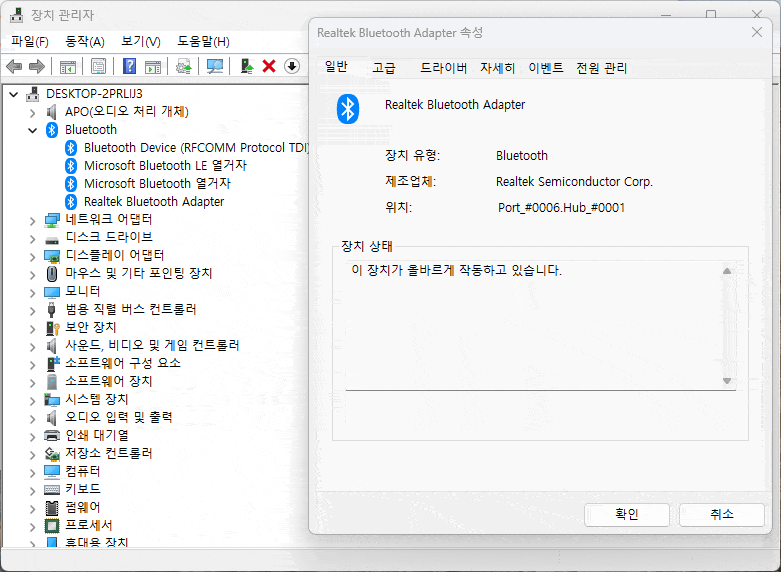781x572 pixels.
Task: Switch to the 전원 관리 tab
Action: tap(601, 68)
